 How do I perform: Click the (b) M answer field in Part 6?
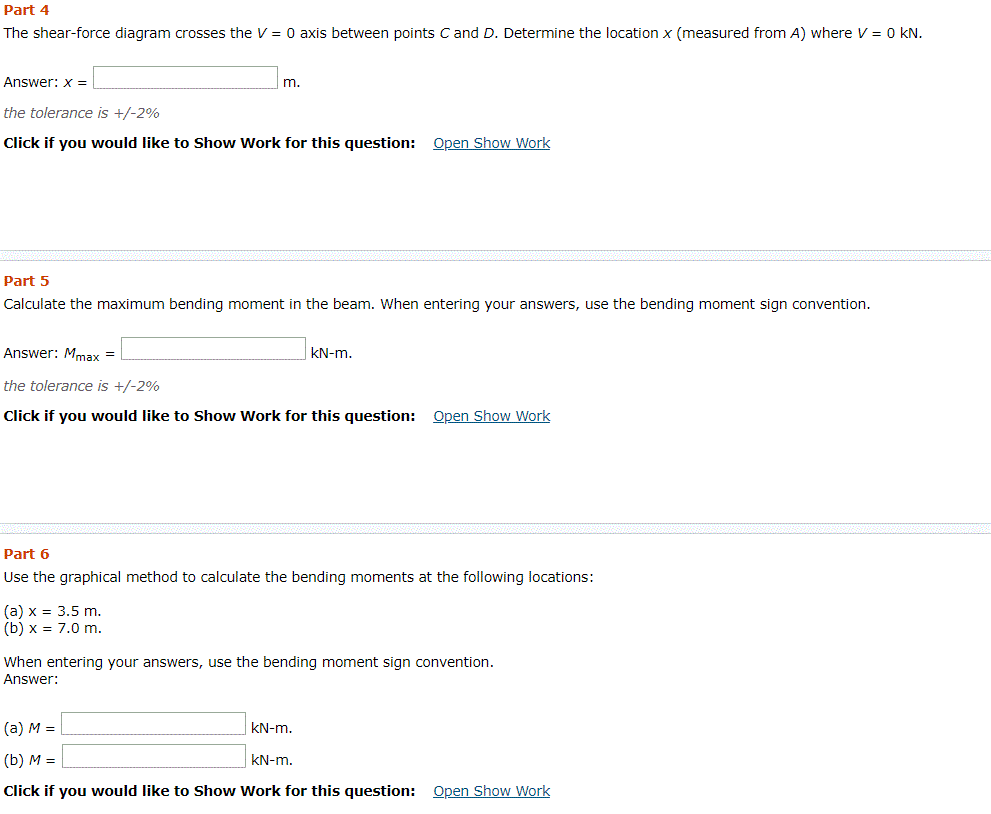(x=153, y=755)
